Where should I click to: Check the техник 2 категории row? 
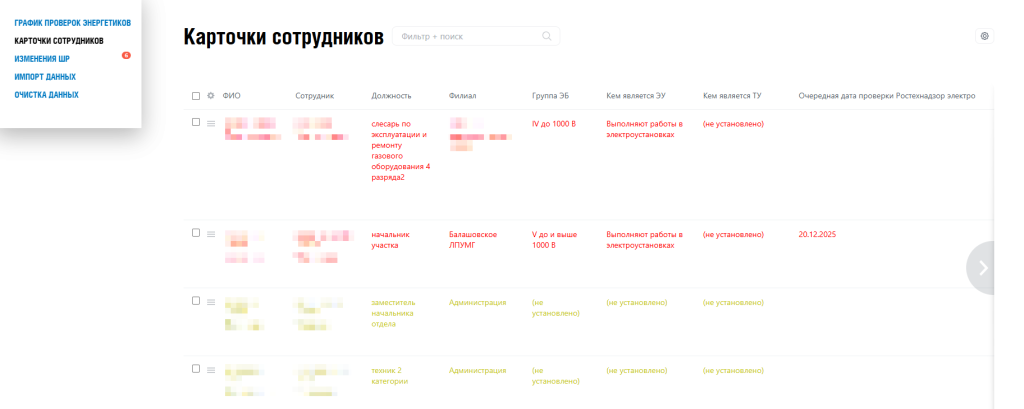tap(196, 368)
